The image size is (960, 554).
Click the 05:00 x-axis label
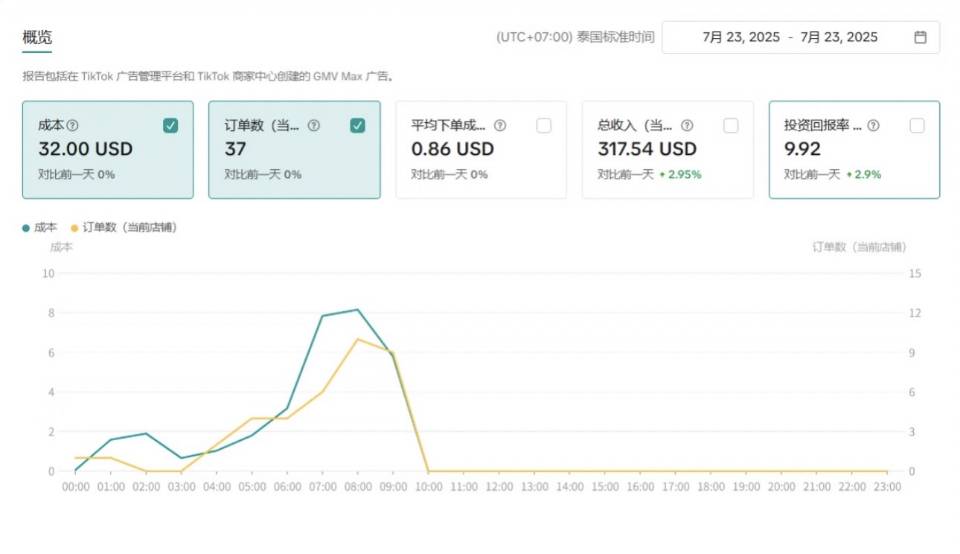(252, 487)
